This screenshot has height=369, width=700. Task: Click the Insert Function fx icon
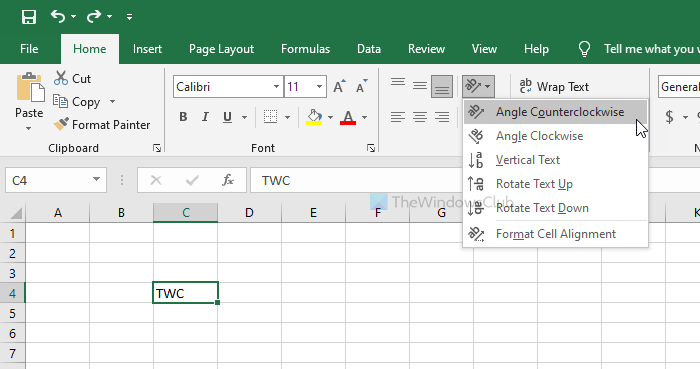point(228,180)
